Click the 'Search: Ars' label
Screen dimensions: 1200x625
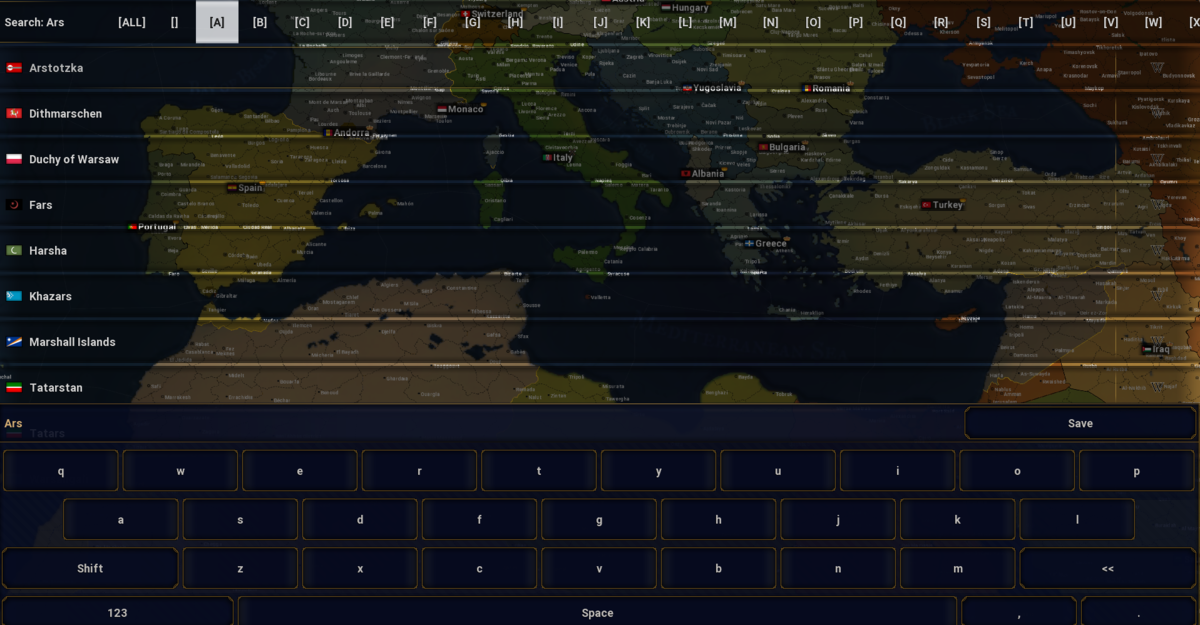[34, 22]
